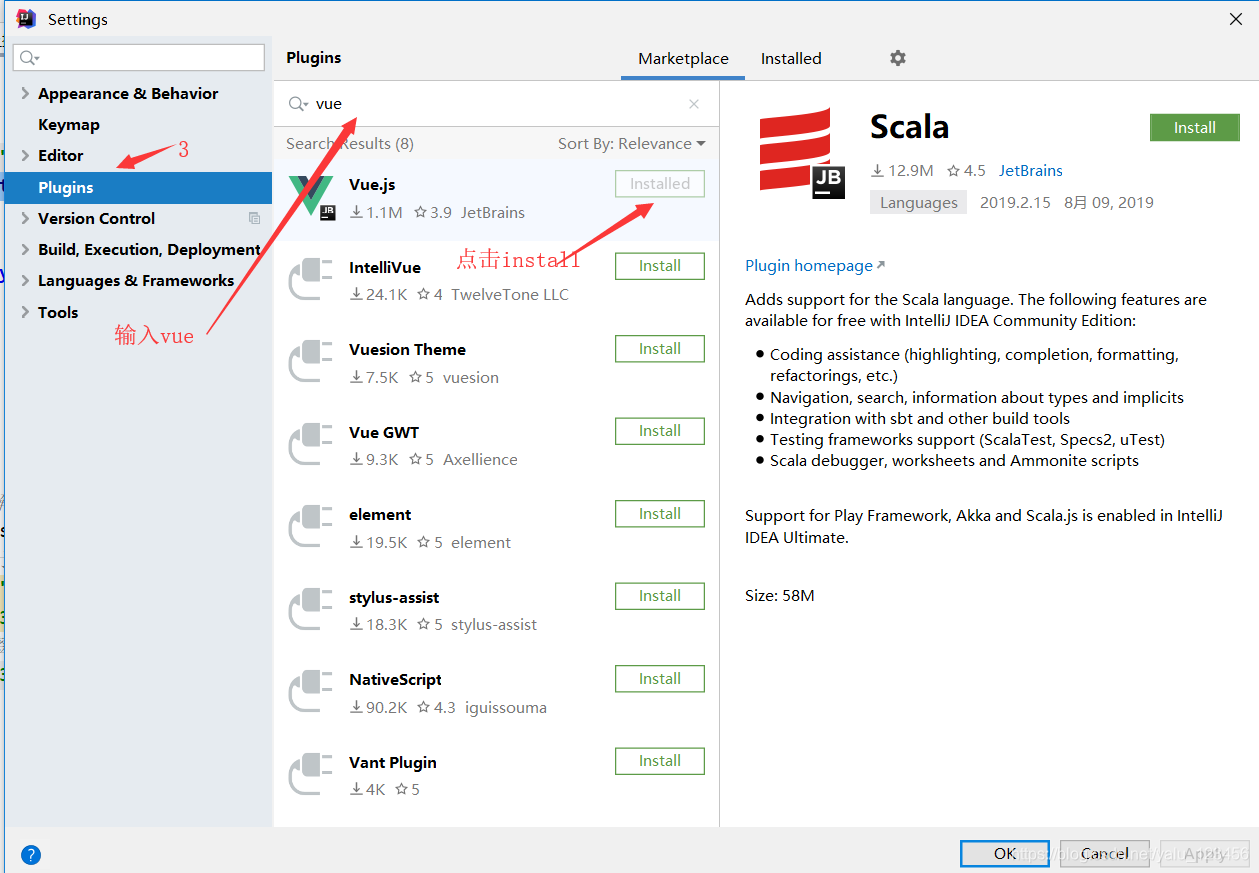The width and height of the screenshot is (1259, 873).
Task: Click the IntelliVue plugin plug icon
Action: [x=311, y=280]
